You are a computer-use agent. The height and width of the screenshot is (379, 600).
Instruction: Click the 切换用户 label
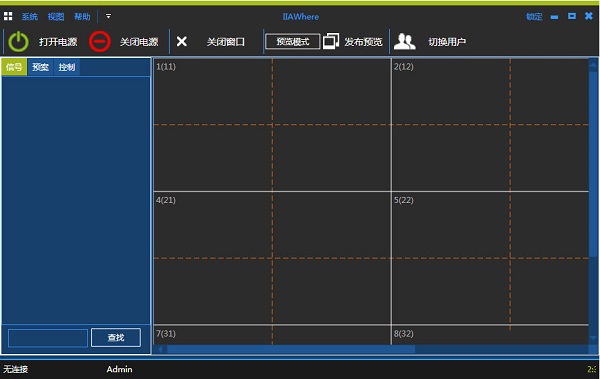tap(447, 42)
